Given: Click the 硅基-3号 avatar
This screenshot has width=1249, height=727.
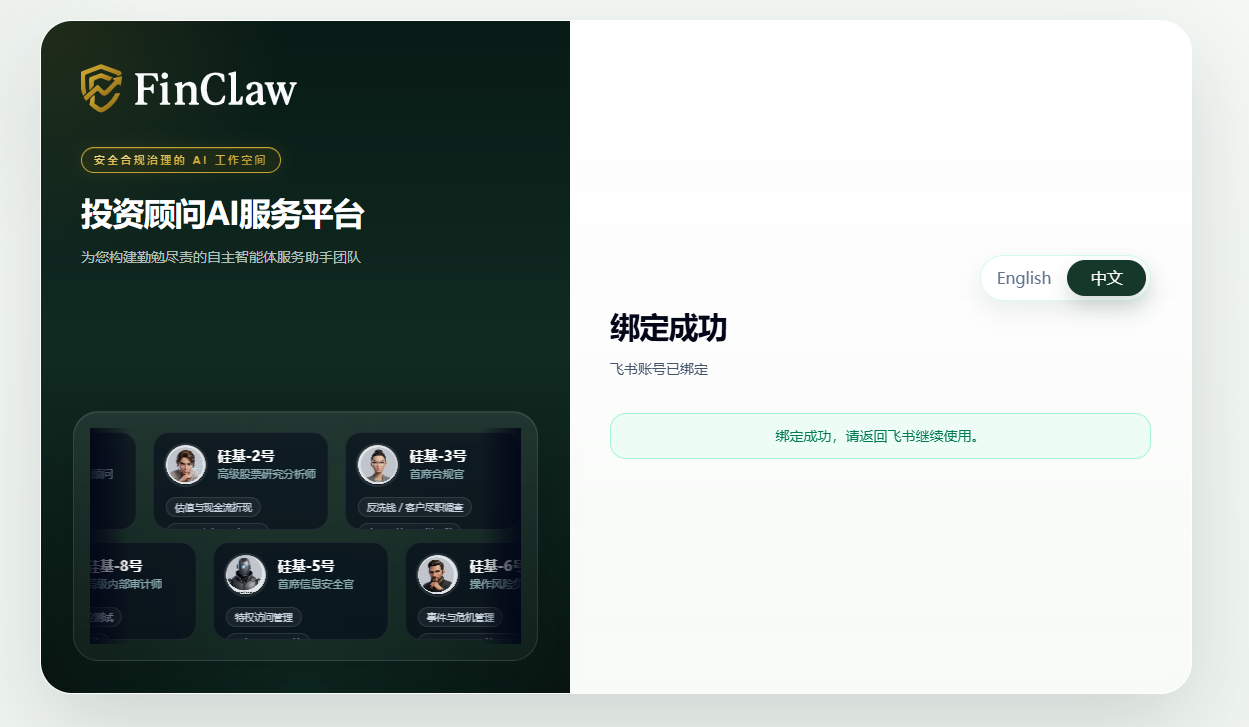Looking at the screenshot, I should [x=378, y=465].
